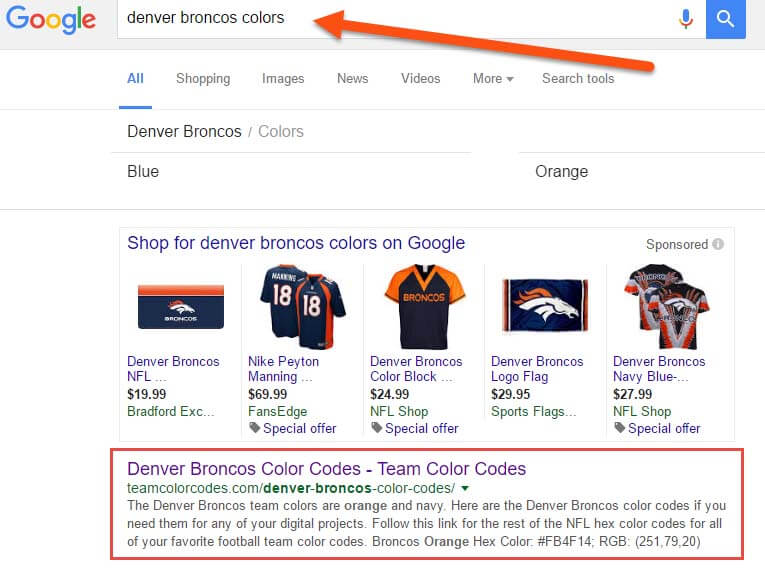765x571 pixels.
Task: Click the microphone voice search icon
Action: coord(686,19)
